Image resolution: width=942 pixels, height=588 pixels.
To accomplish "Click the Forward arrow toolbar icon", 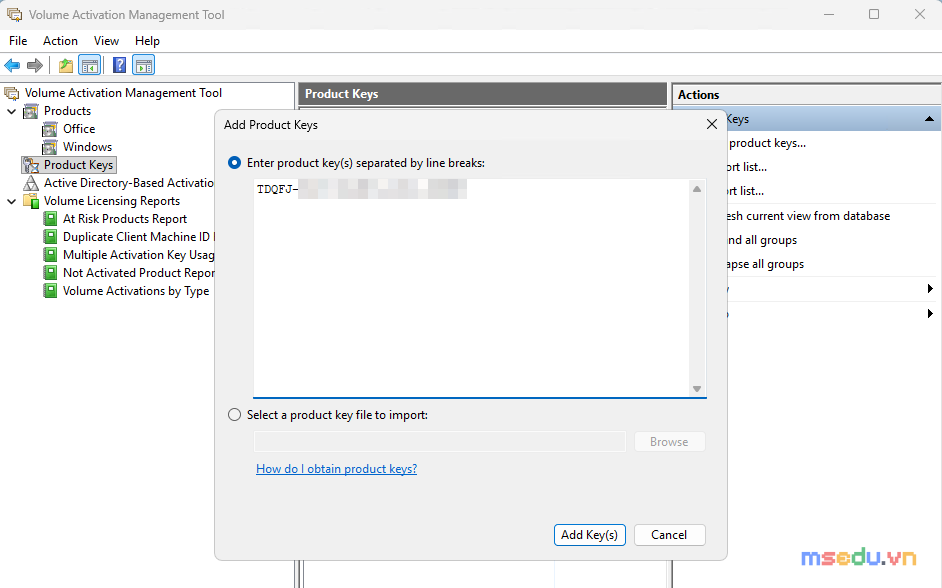I will (x=35, y=65).
